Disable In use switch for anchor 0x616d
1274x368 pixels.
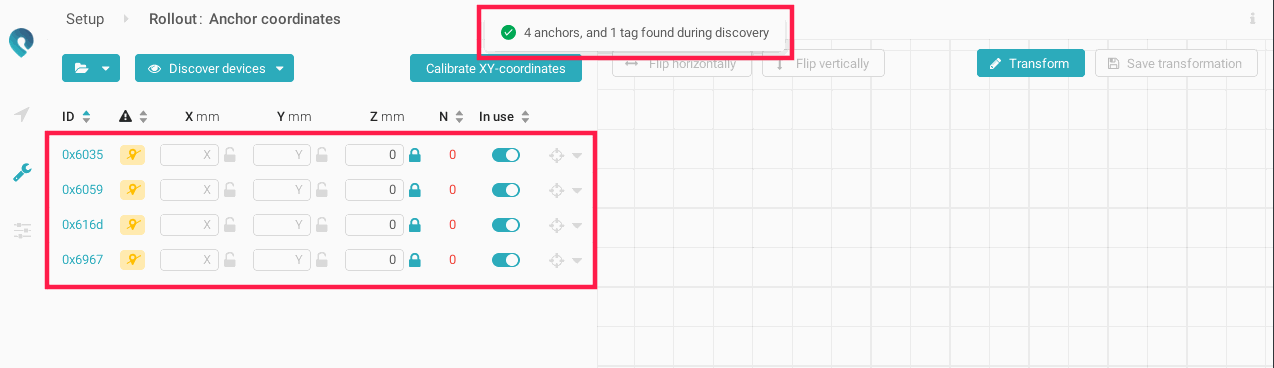point(506,225)
